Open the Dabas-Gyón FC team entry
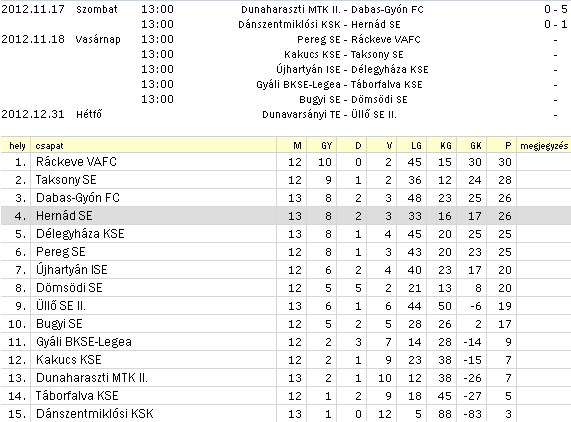This screenshot has width=571, height=422. point(78,198)
